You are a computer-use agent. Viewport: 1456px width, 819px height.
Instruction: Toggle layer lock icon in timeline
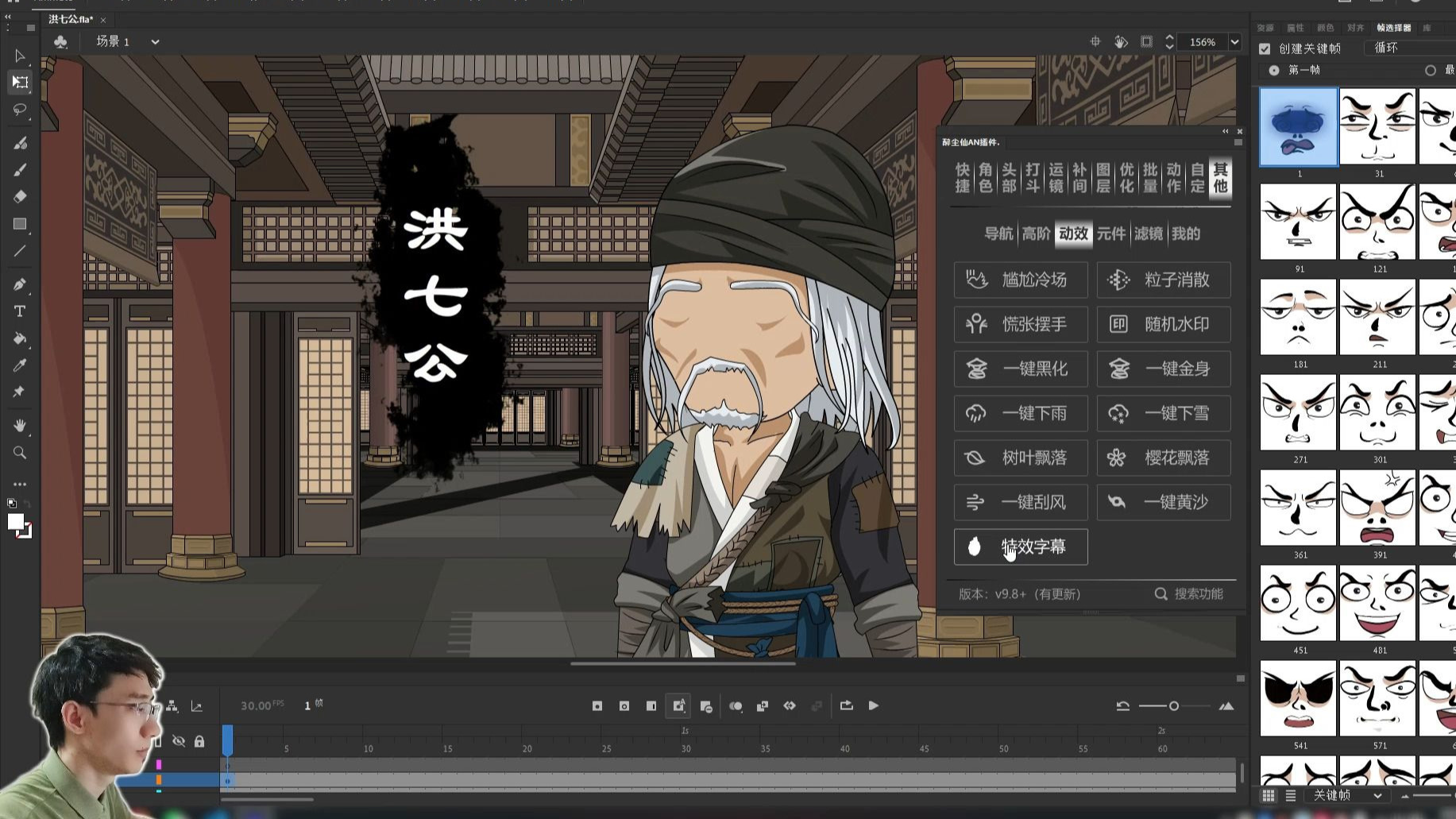tap(199, 741)
